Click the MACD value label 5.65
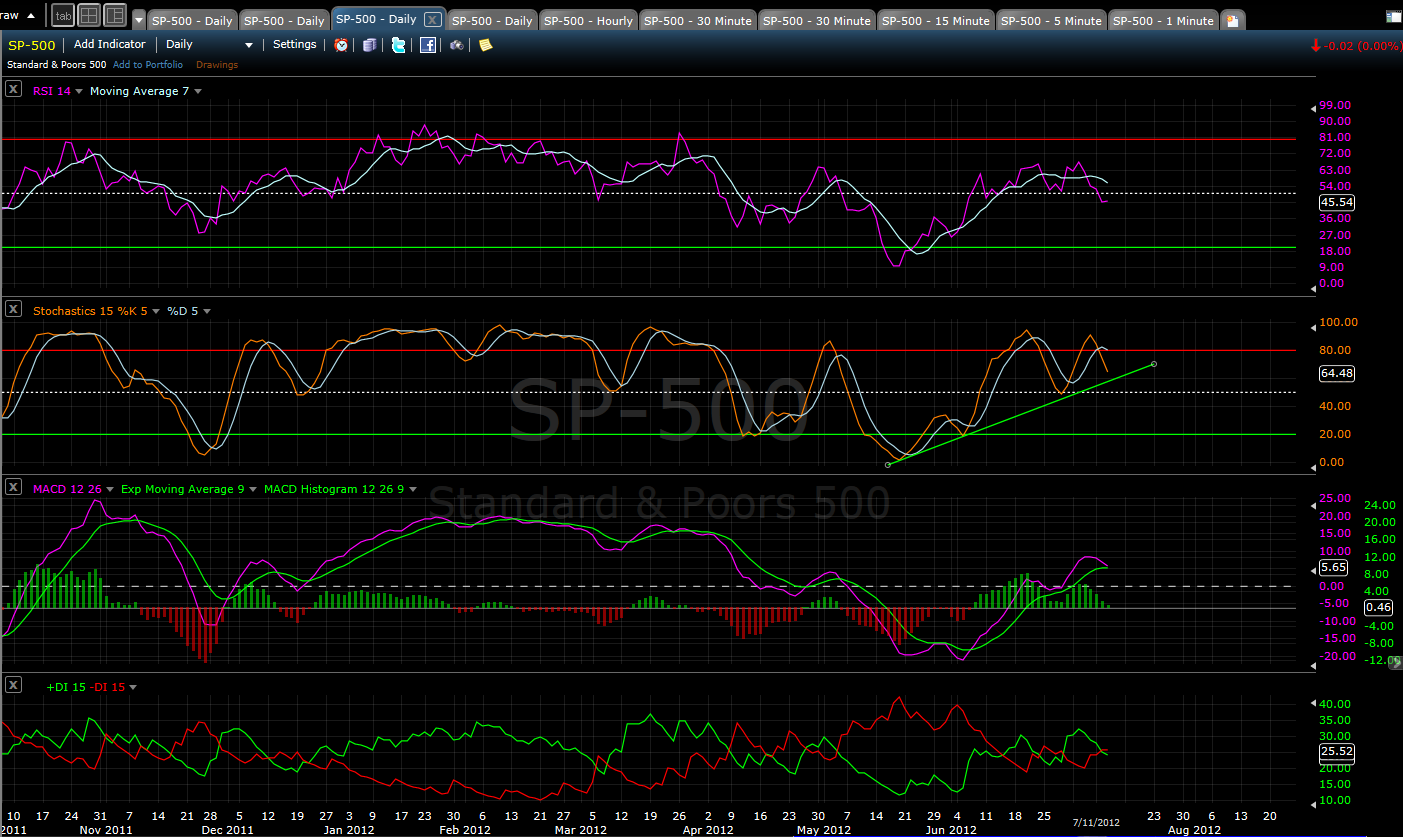The image size is (1403, 837). [1334, 567]
